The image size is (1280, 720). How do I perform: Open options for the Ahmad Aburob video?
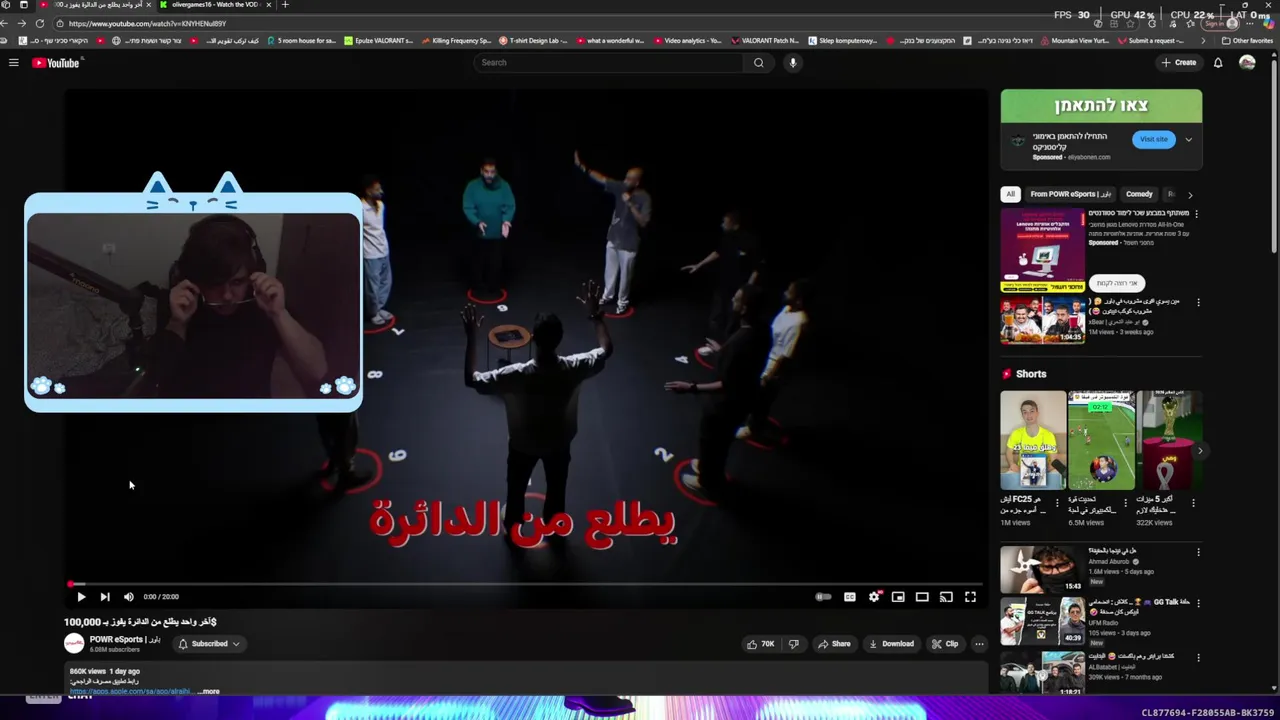(1198, 552)
